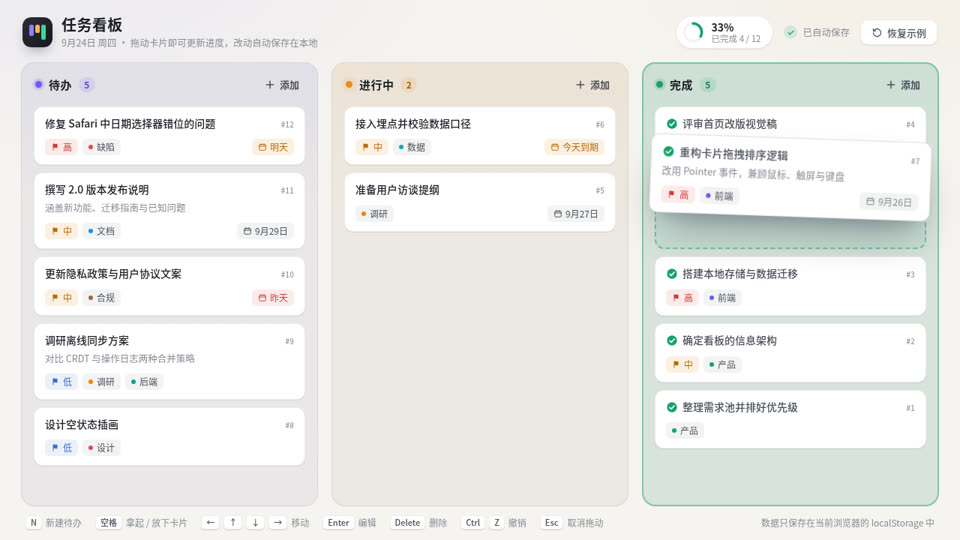Click the 进行中 count badge 2
Viewport: 960px width, 540px height.
(x=408, y=85)
